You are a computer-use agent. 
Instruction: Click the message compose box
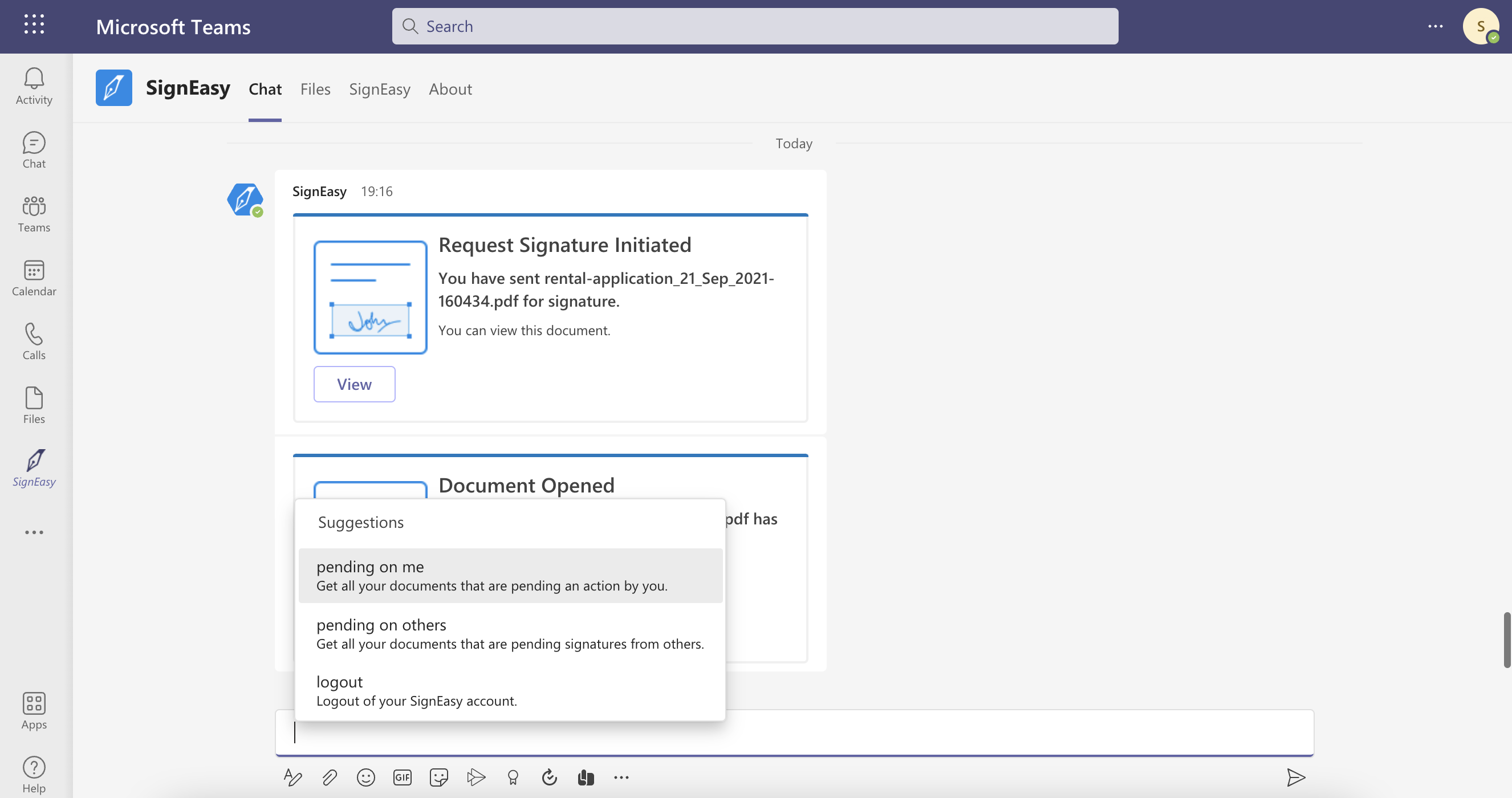[794, 732]
